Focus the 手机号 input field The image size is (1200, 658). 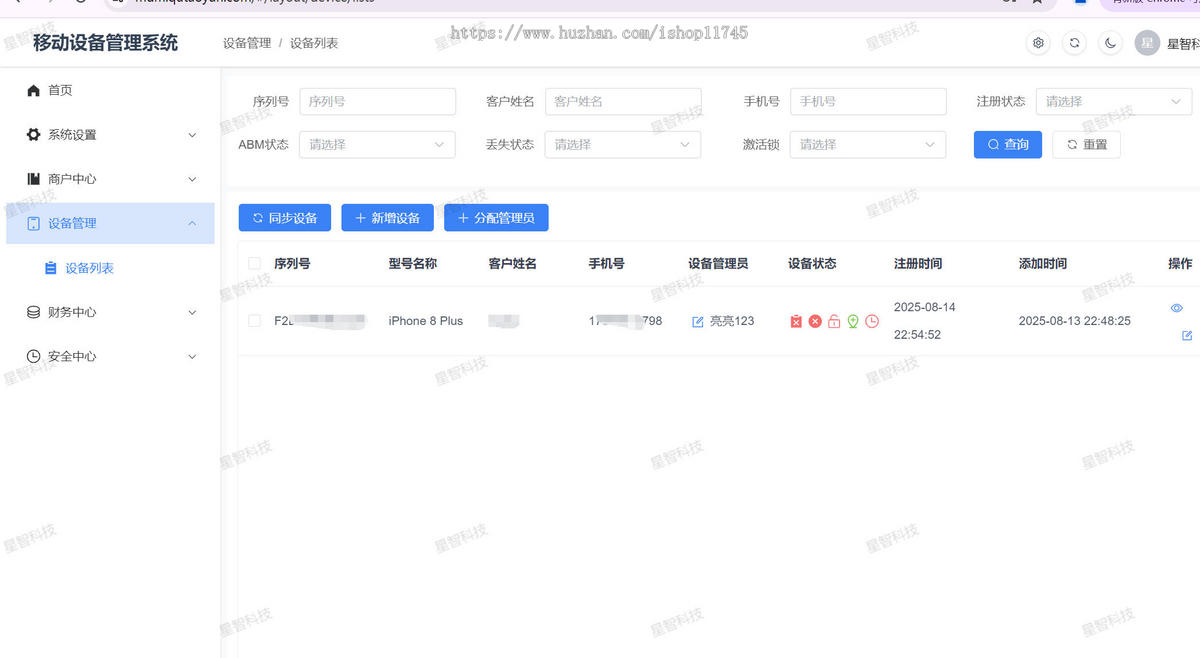tap(868, 101)
